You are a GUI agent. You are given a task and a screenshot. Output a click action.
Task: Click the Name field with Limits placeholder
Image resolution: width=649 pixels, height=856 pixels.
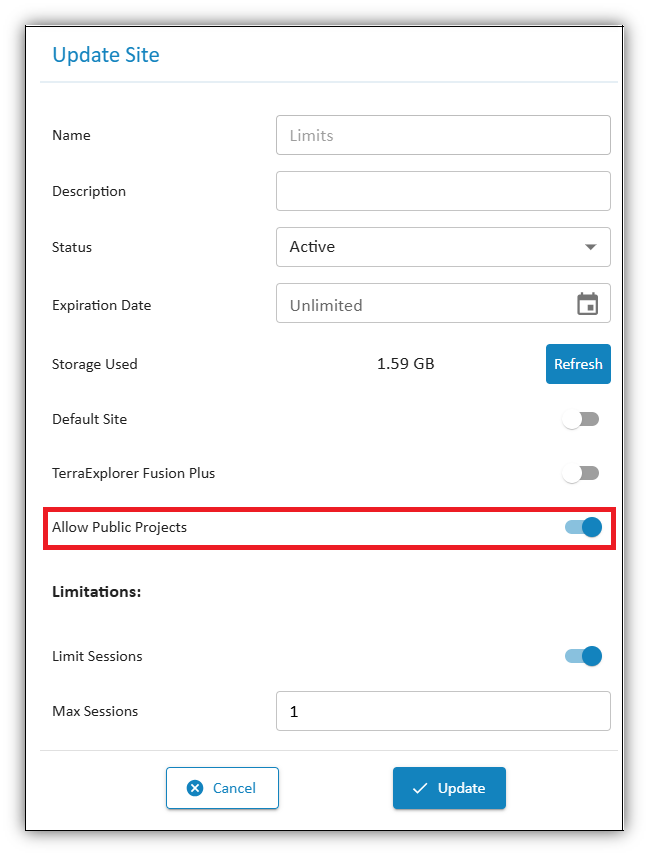pos(443,135)
